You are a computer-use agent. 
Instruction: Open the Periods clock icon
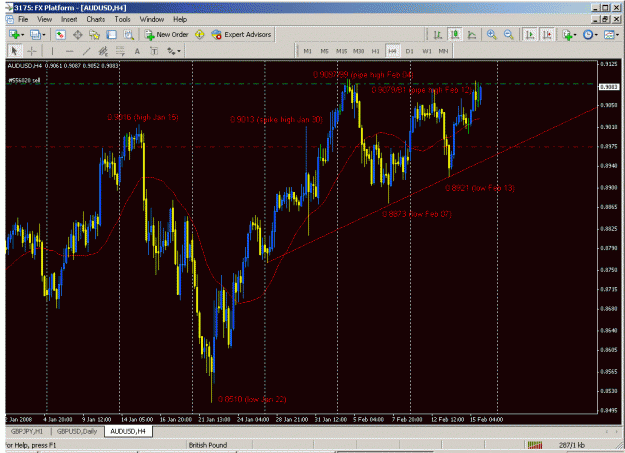[x=588, y=35]
